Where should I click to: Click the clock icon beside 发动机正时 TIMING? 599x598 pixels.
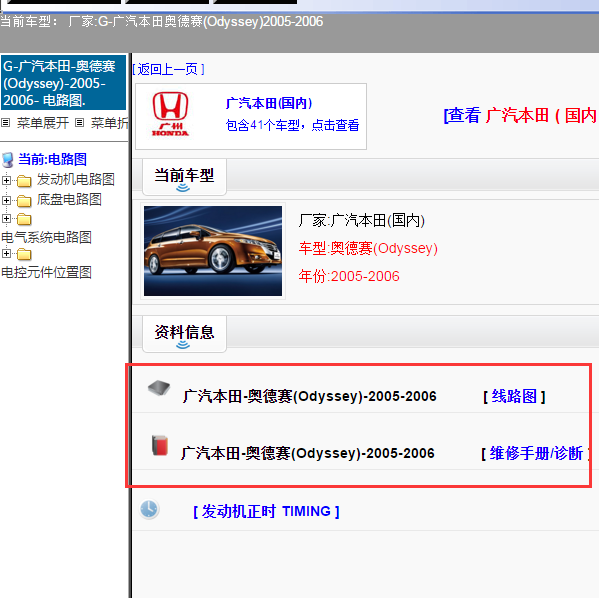pyautogui.click(x=149, y=509)
